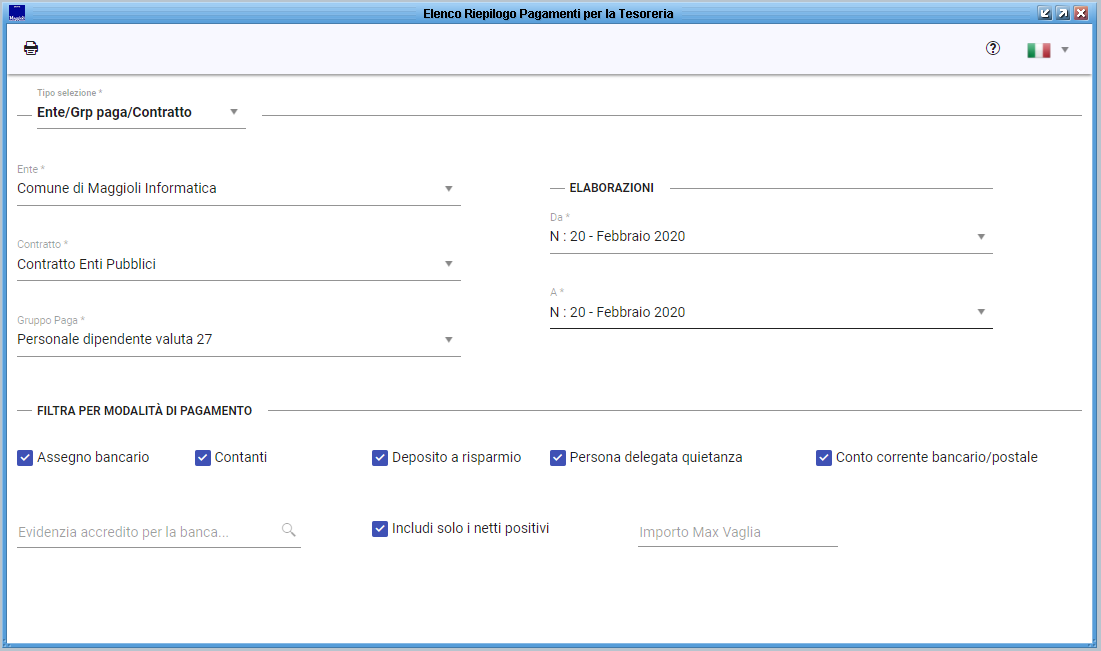Click FILTRA PER MODALITÀ DI PAGAMENTO heading
The height and width of the screenshot is (651, 1101).
point(145,411)
